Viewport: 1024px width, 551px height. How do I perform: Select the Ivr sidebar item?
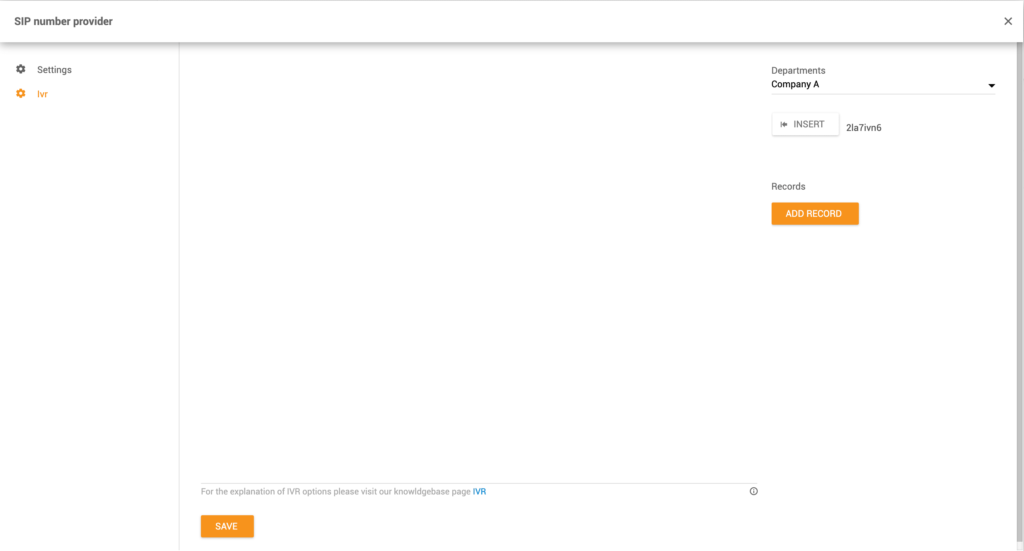tap(42, 94)
